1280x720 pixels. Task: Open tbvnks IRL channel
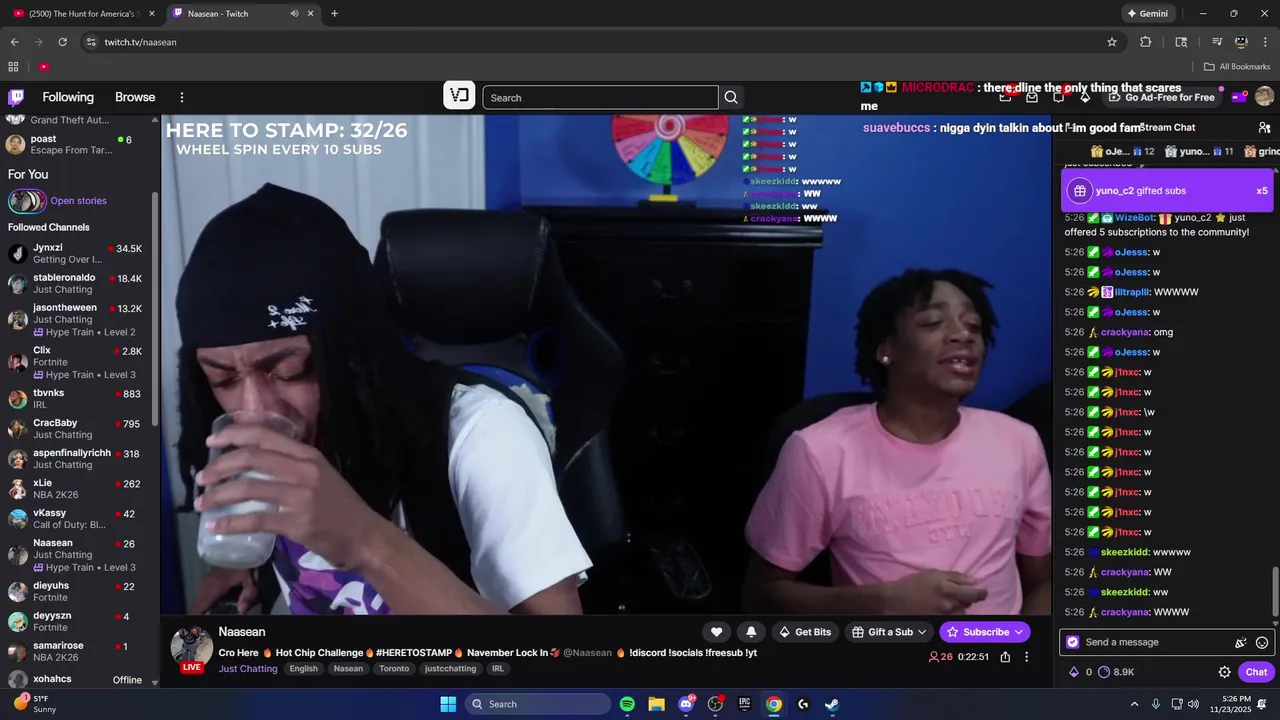tap(78, 399)
